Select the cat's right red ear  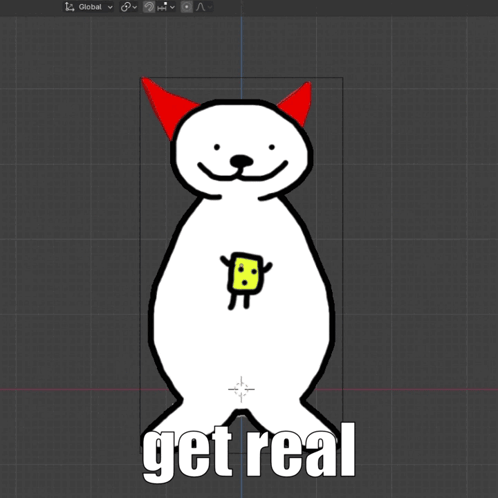(x=297, y=103)
